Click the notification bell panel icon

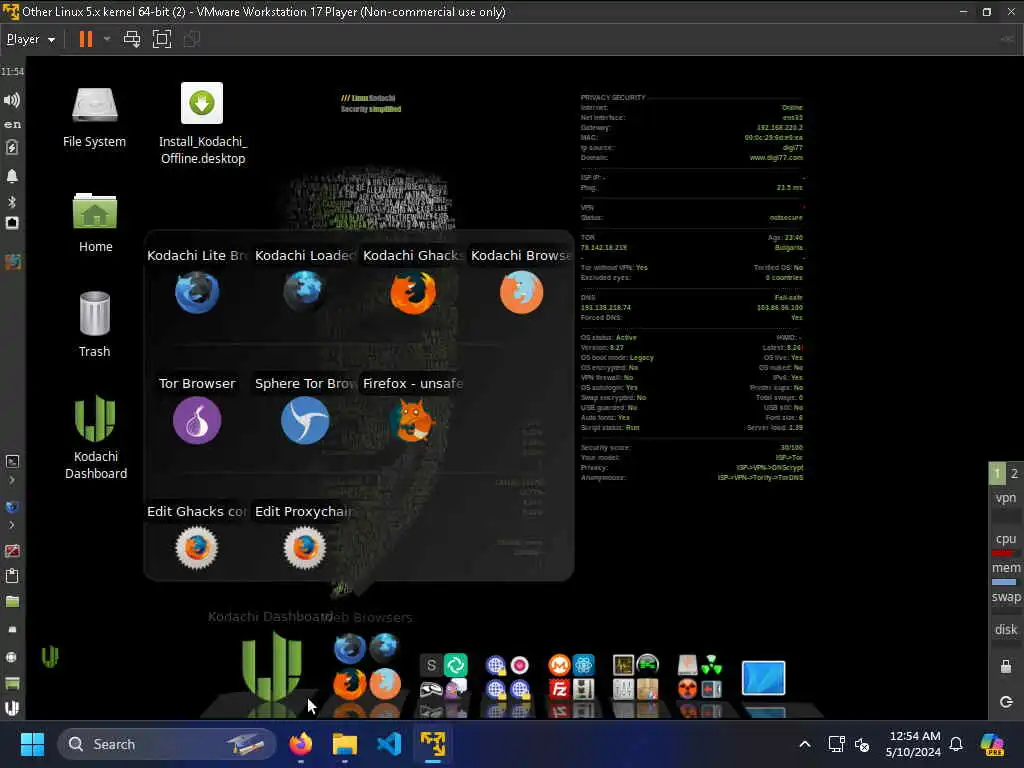coord(12,176)
